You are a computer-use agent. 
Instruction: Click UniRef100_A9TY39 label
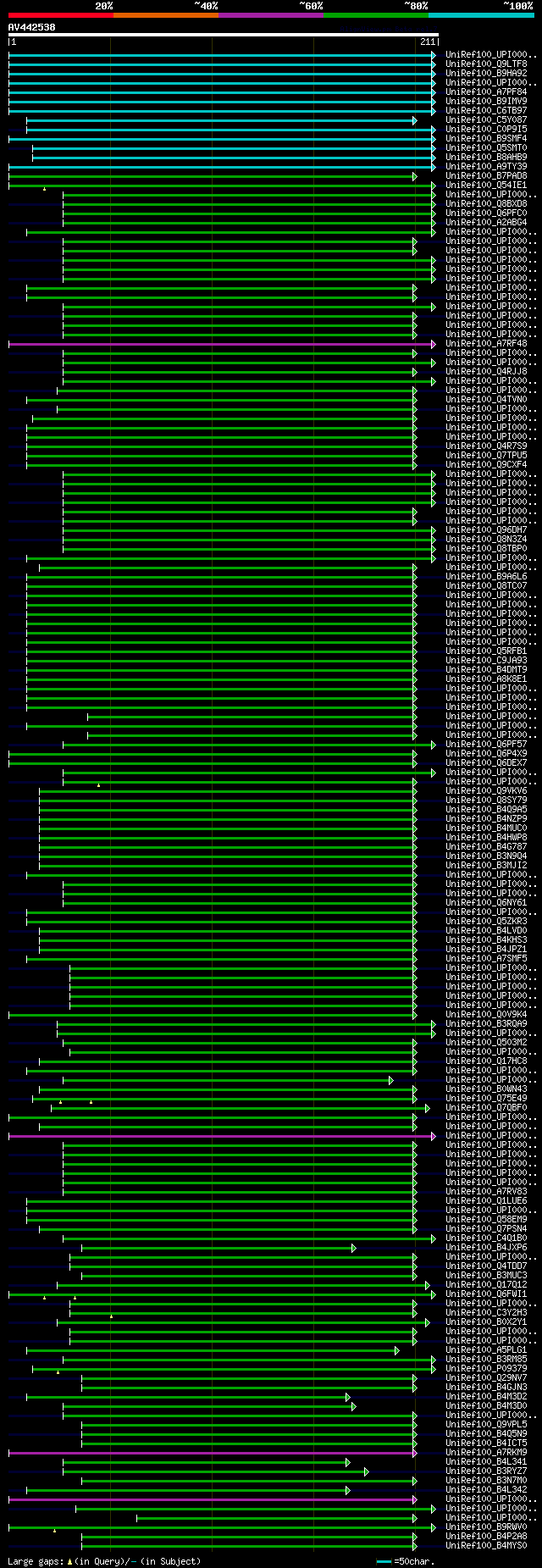coord(486,167)
